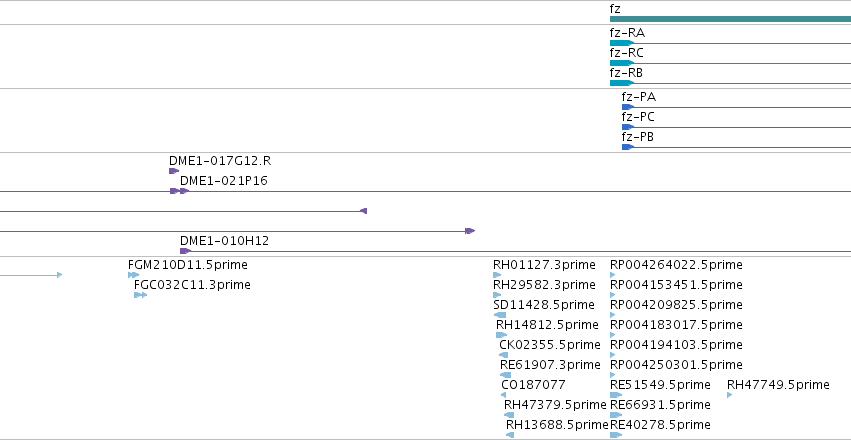Click RH13688.5prime EST label
This screenshot has width=851, height=440.
(x=557, y=424)
